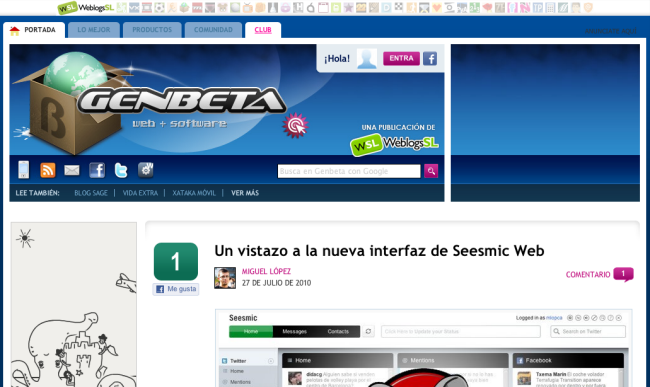Screen dimensions: 650x387
Task: Open the Xataka Móvil link
Action: (x=194, y=193)
